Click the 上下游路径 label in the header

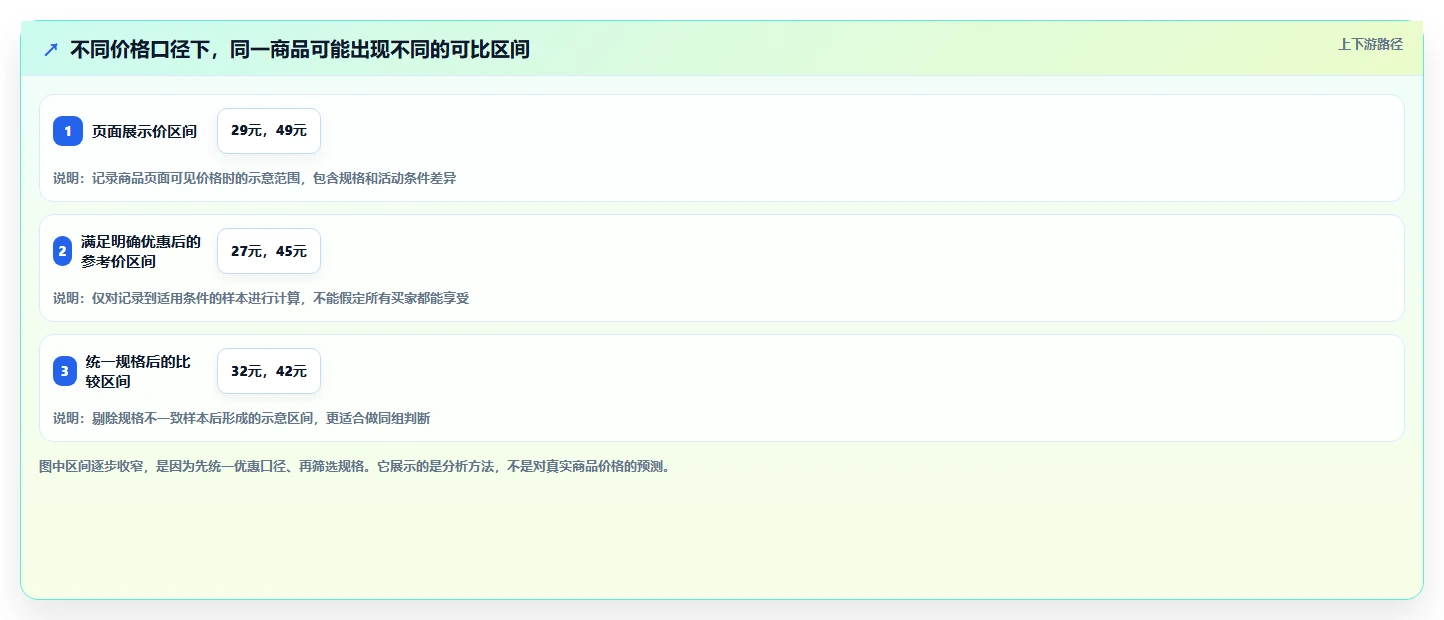[1371, 44]
